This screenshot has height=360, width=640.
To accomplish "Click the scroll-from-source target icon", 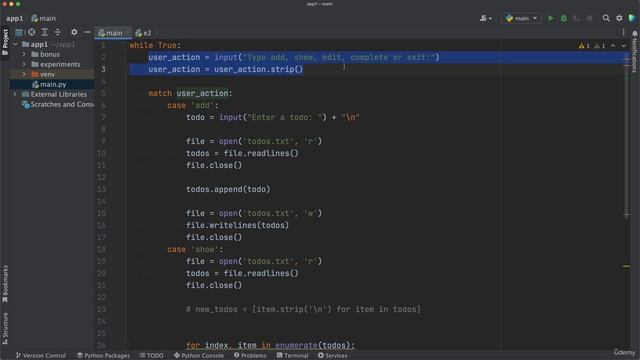I will tap(31, 32).
